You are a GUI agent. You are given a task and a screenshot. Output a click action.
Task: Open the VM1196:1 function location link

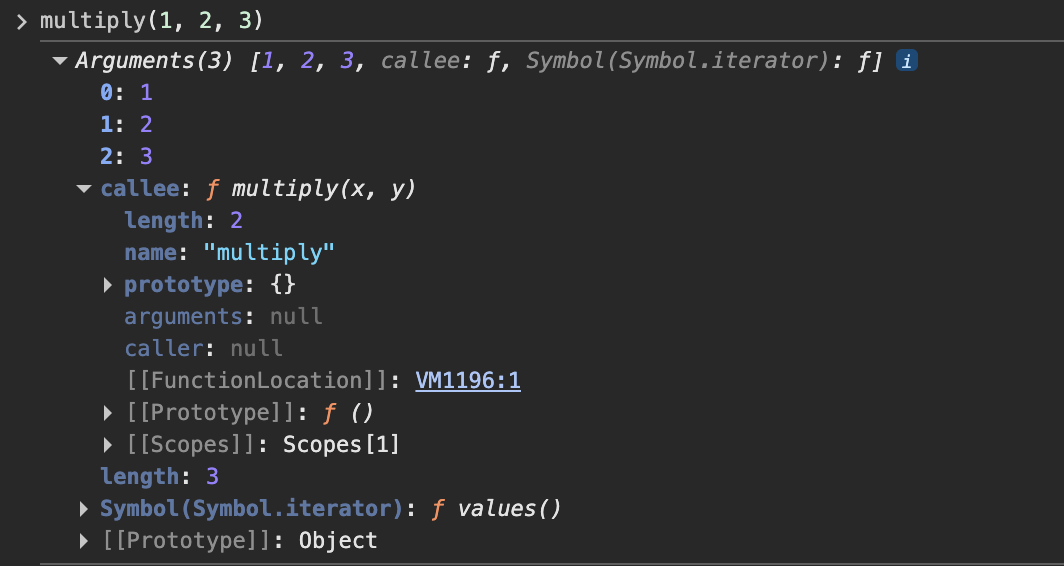pyautogui.click(x=468, y=381)
